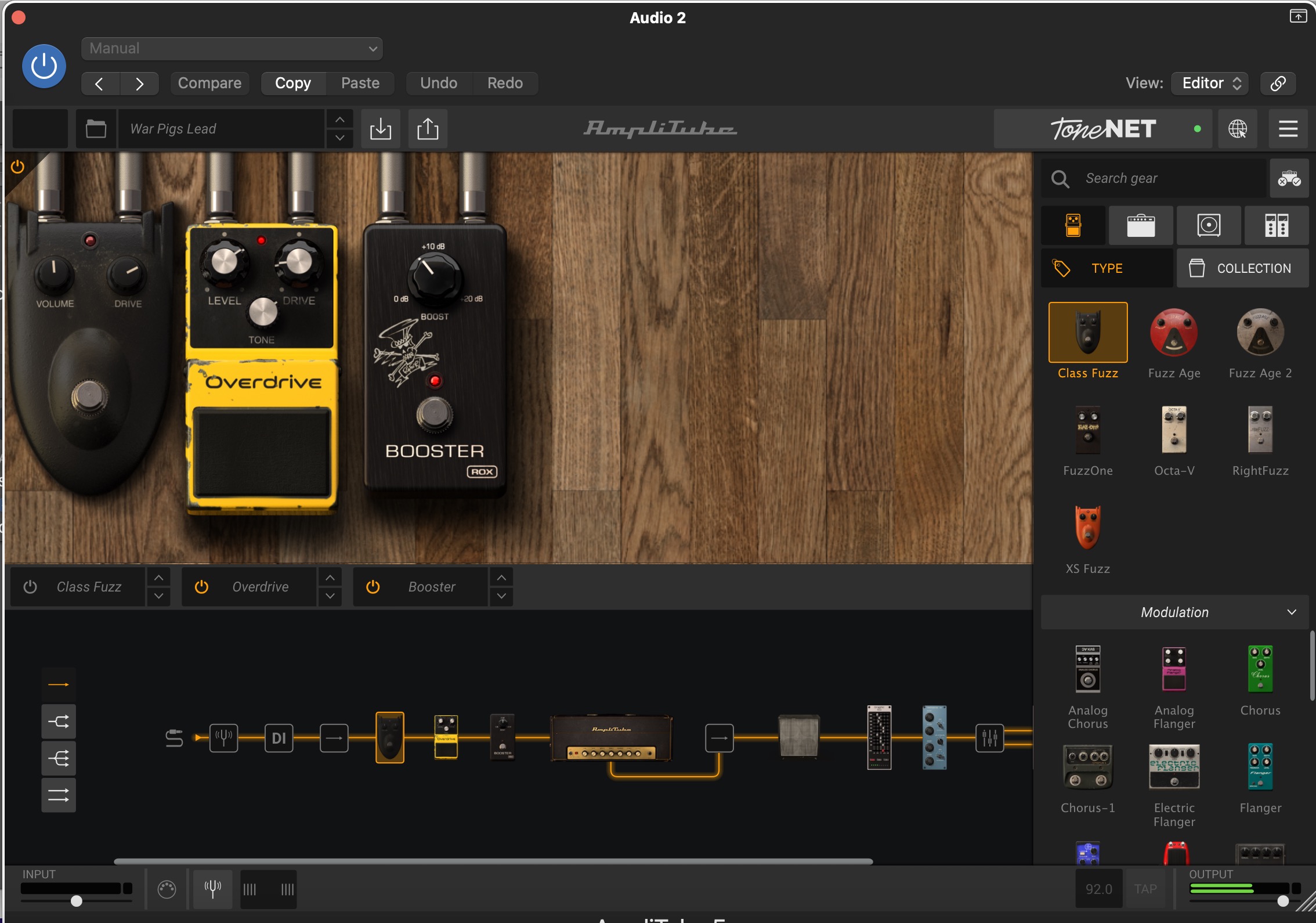
Task: Select the Class Fuzz gear thumbnail
Action: (1088, 332)
